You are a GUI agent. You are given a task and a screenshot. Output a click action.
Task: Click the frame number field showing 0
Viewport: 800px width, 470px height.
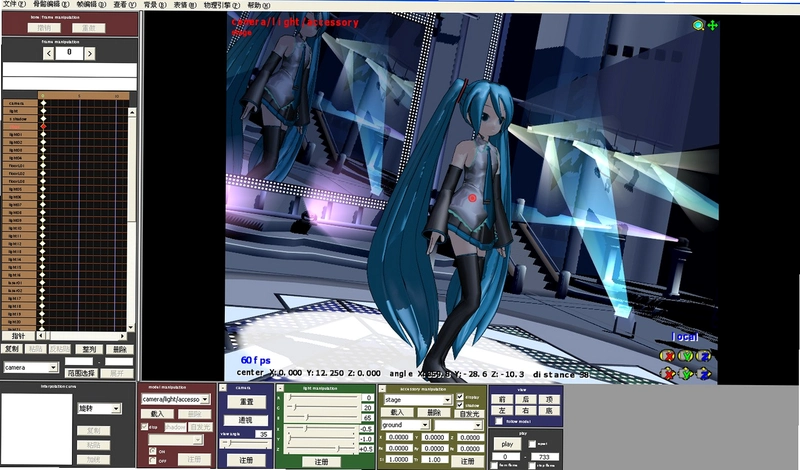[69, 53]
